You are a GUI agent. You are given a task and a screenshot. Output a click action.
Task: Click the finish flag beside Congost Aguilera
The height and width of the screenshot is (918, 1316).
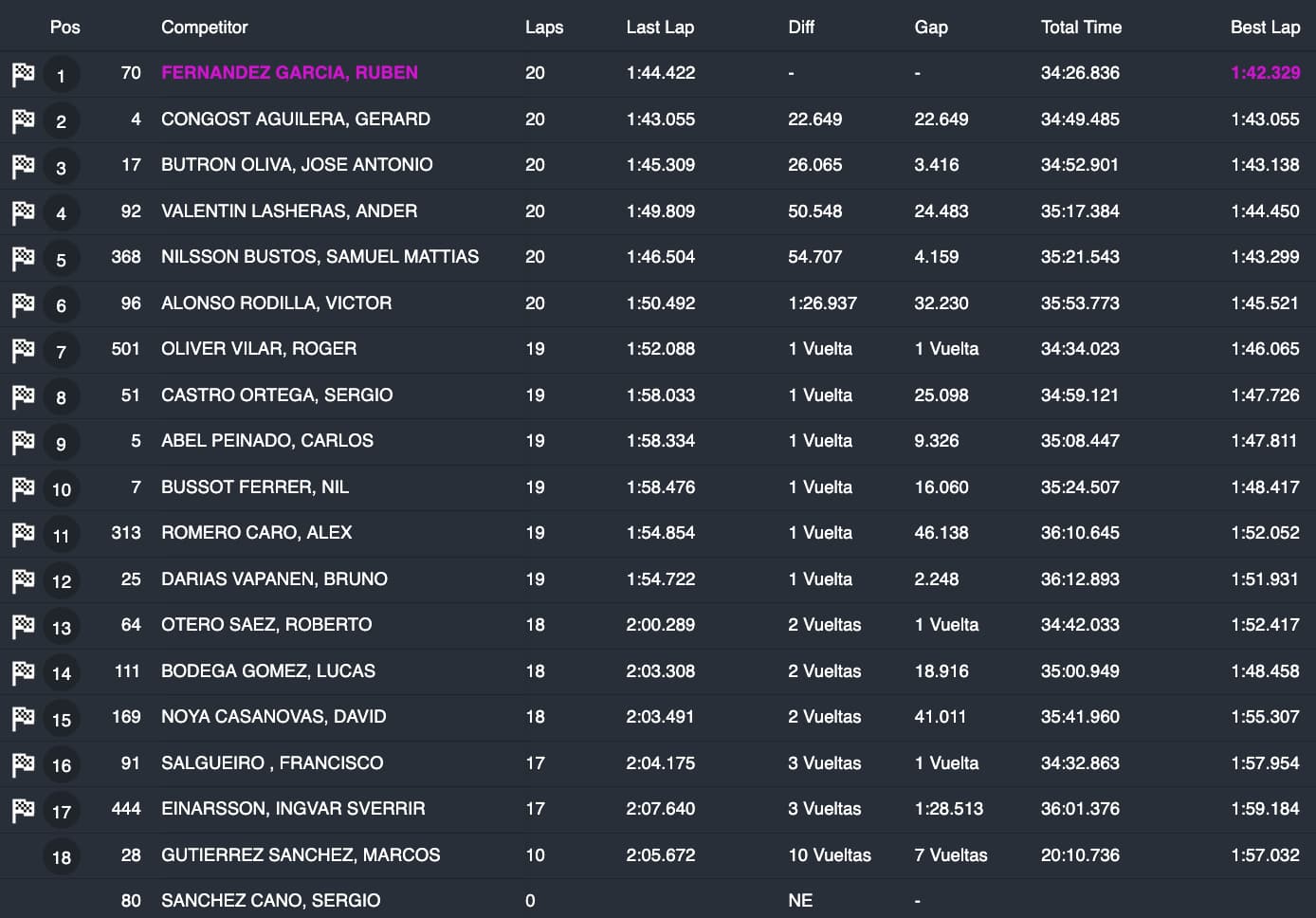pos(23,120)
